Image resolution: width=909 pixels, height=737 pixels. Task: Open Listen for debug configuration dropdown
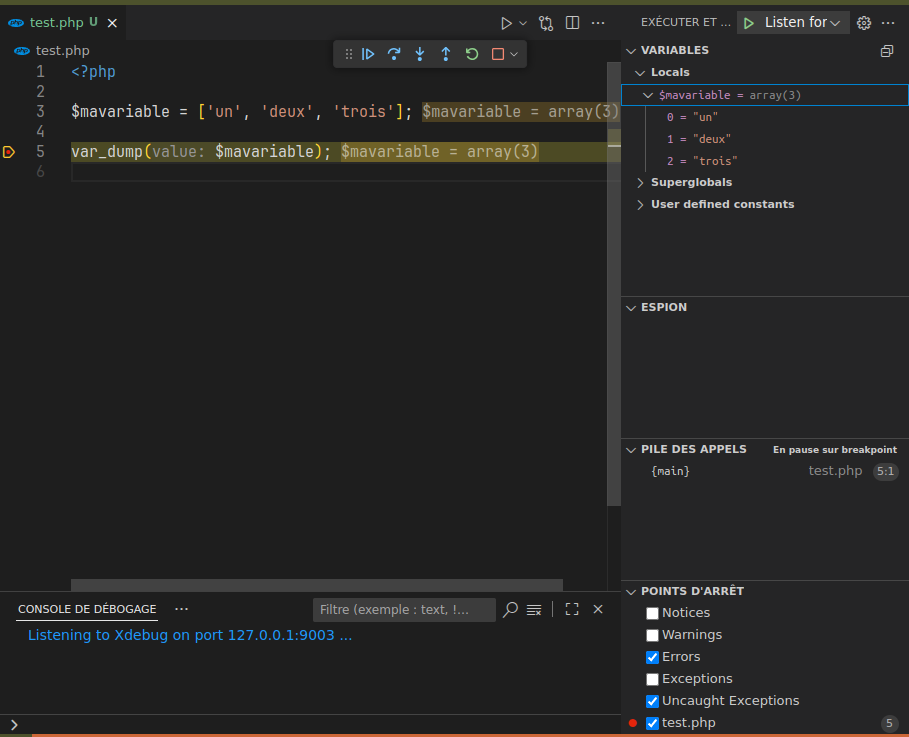coord(802,23)
